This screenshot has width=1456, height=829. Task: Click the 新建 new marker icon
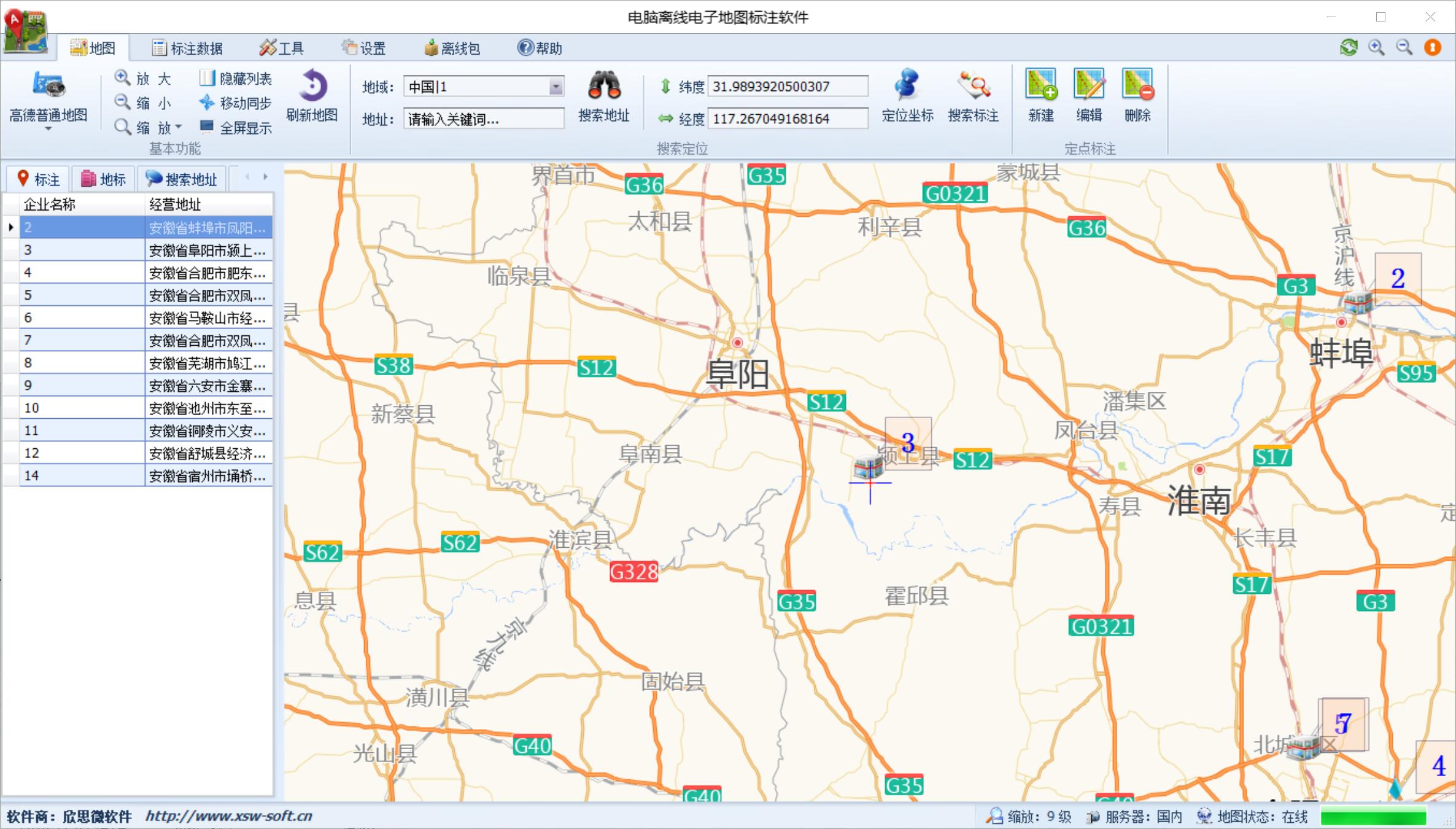pyautogui.click(x=1041, y=84)
